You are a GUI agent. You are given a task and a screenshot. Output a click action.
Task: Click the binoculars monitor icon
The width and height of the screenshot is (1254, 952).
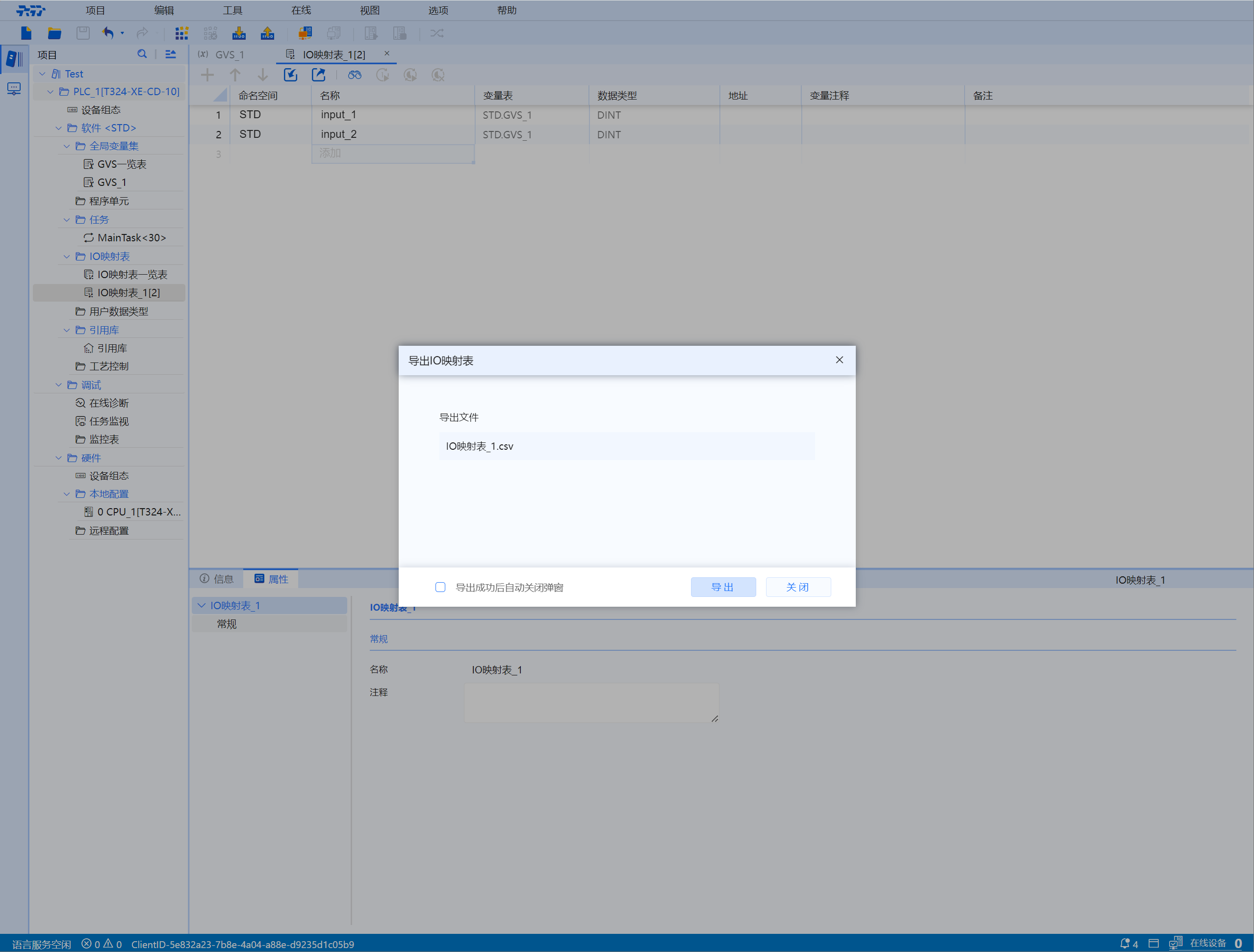[x=355, y=75]
